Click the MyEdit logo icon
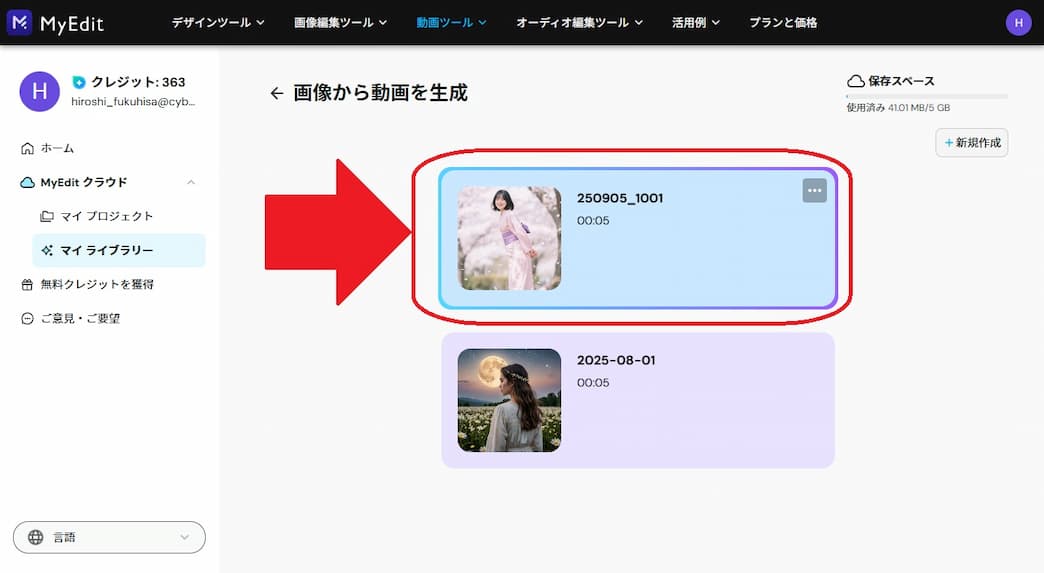Image resolution: width=1044 pixels, height=573 pixels. click(20, 22)
